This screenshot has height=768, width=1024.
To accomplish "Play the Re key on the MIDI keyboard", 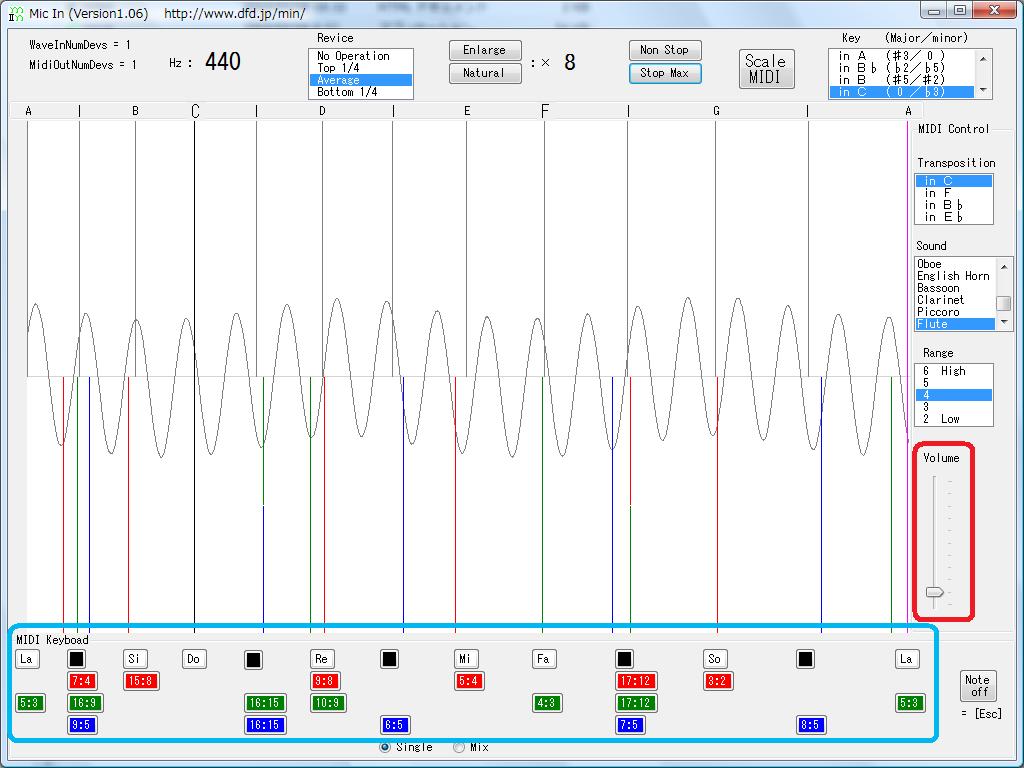I will pyautogui.click(x=321, y=659).
